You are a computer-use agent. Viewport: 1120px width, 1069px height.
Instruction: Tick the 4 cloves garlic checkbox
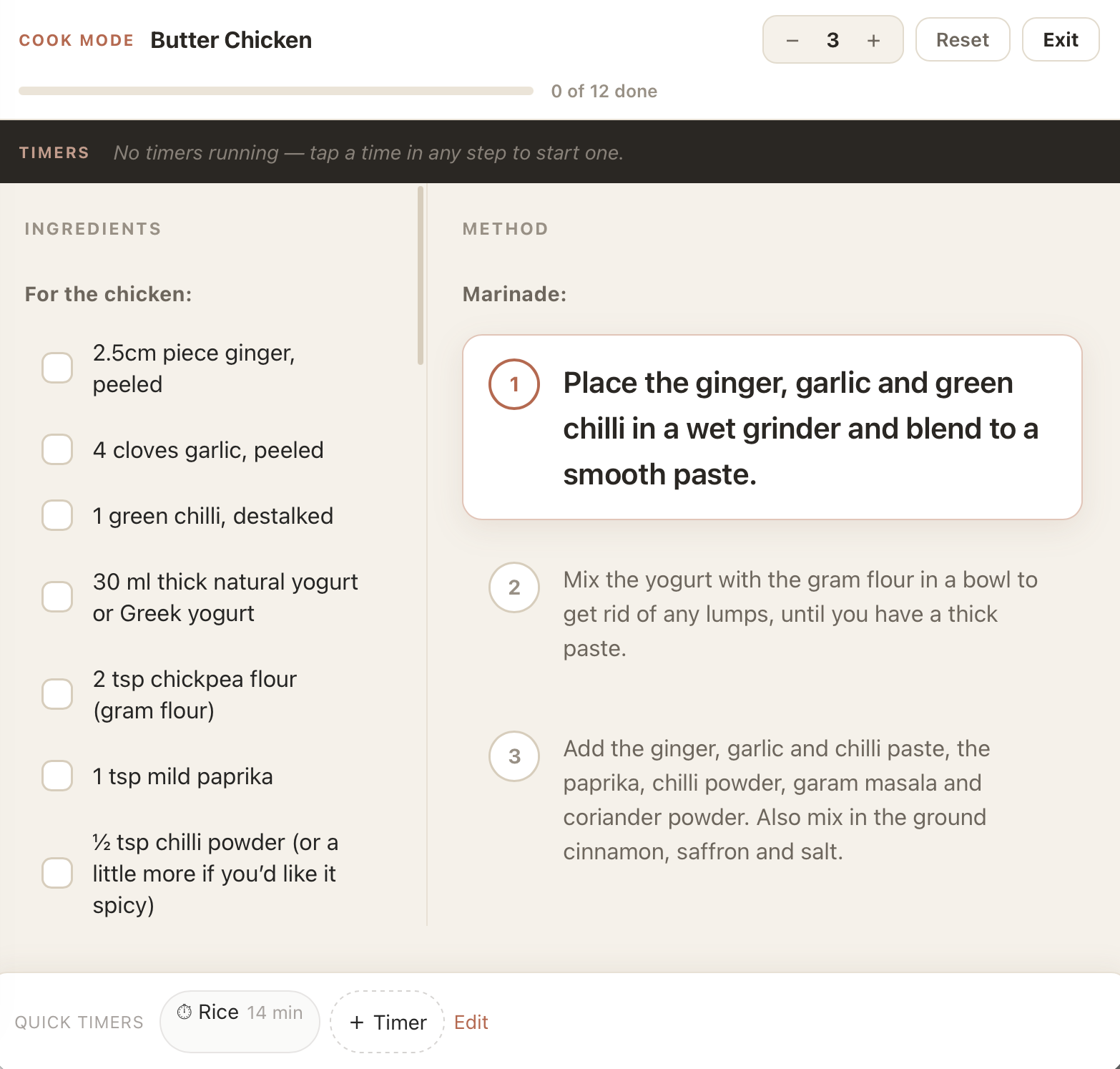coord(57,449)
